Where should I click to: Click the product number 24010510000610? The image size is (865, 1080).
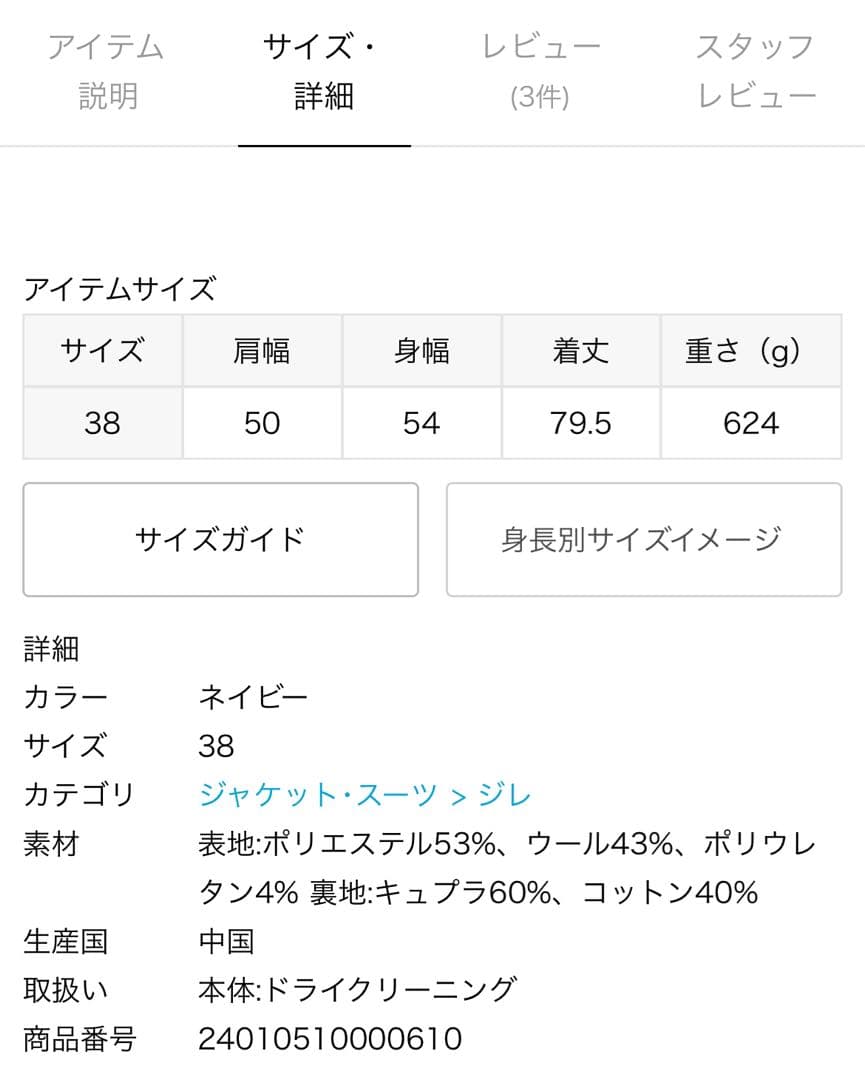[330, 1039]
